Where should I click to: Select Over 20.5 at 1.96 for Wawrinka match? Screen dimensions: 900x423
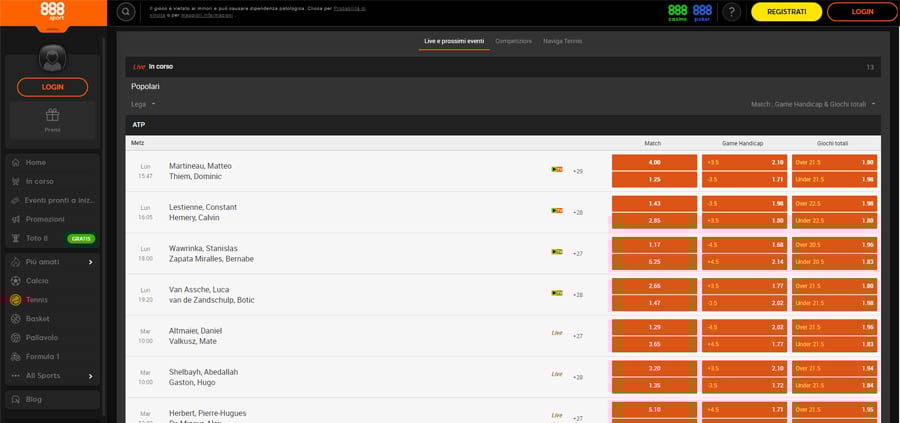click(x=835, y=245)
